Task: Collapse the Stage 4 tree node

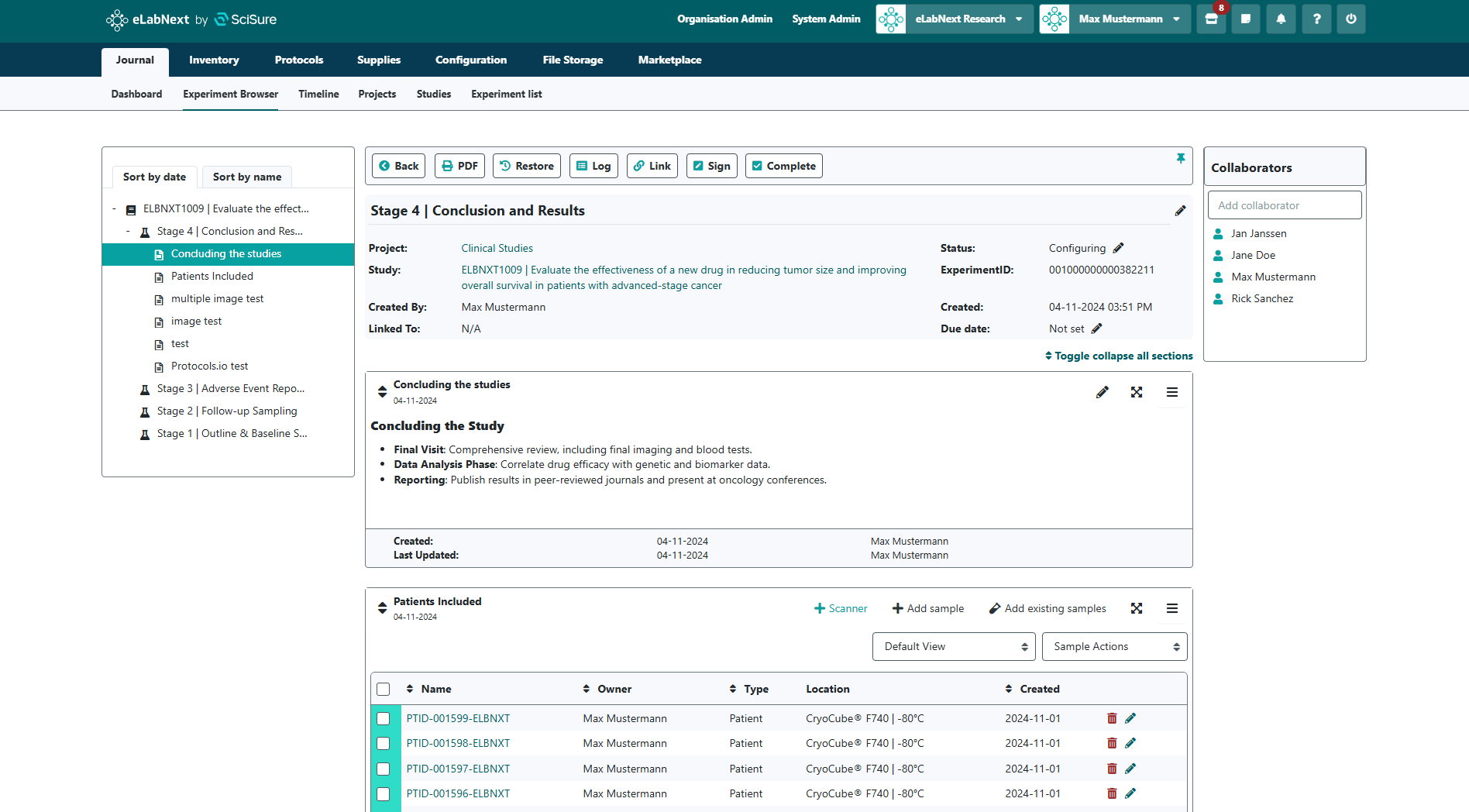Action: pos(129,231)
